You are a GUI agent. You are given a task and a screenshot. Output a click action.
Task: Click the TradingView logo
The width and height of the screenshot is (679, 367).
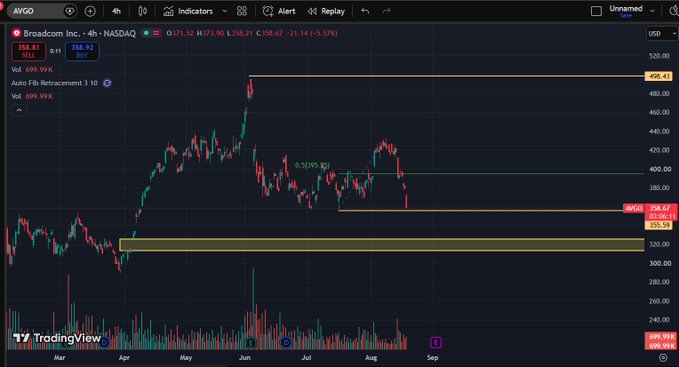click(57, 338)
